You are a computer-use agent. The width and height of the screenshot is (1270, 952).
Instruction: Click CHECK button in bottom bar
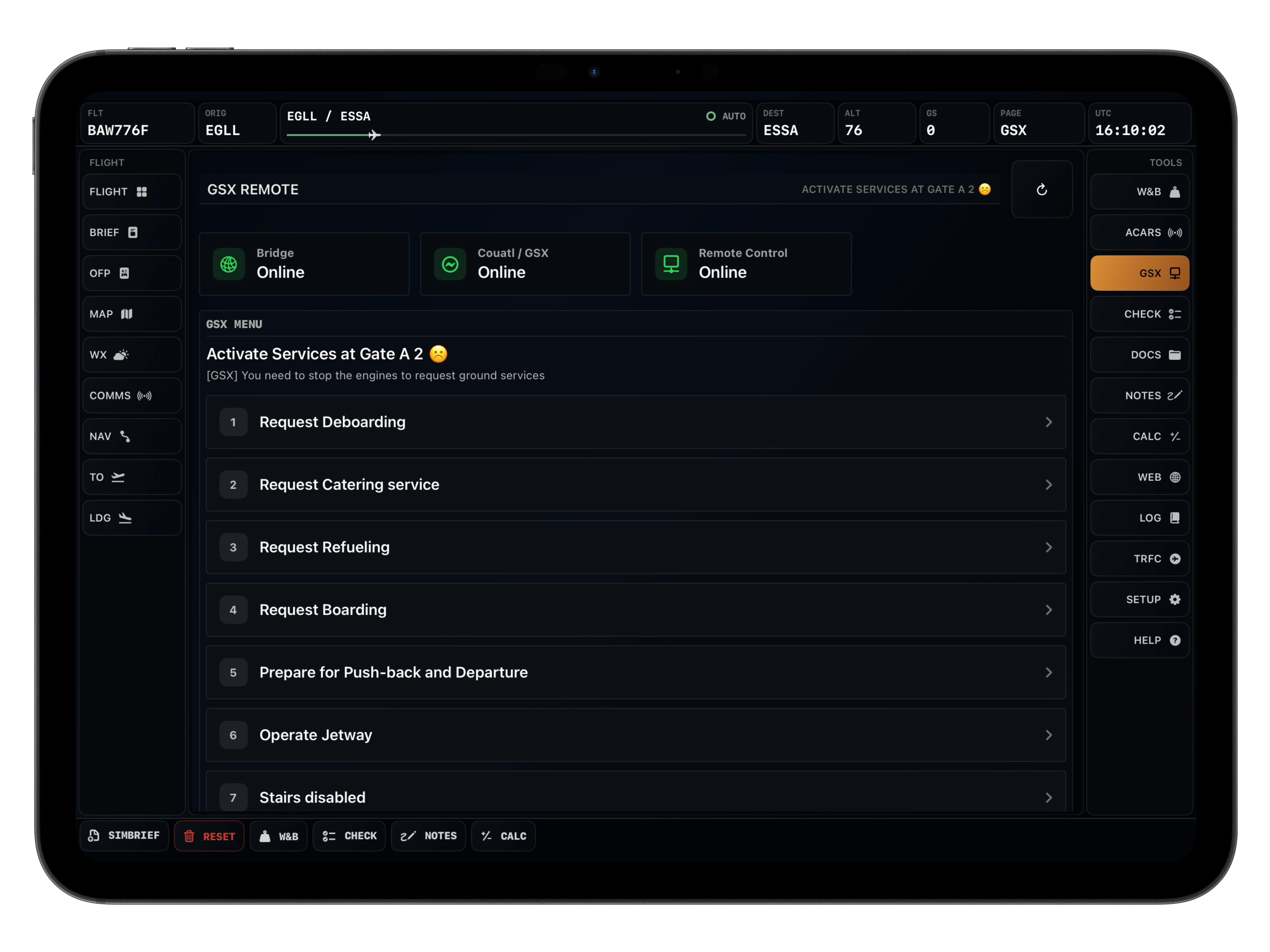click(x=349, y=836)
